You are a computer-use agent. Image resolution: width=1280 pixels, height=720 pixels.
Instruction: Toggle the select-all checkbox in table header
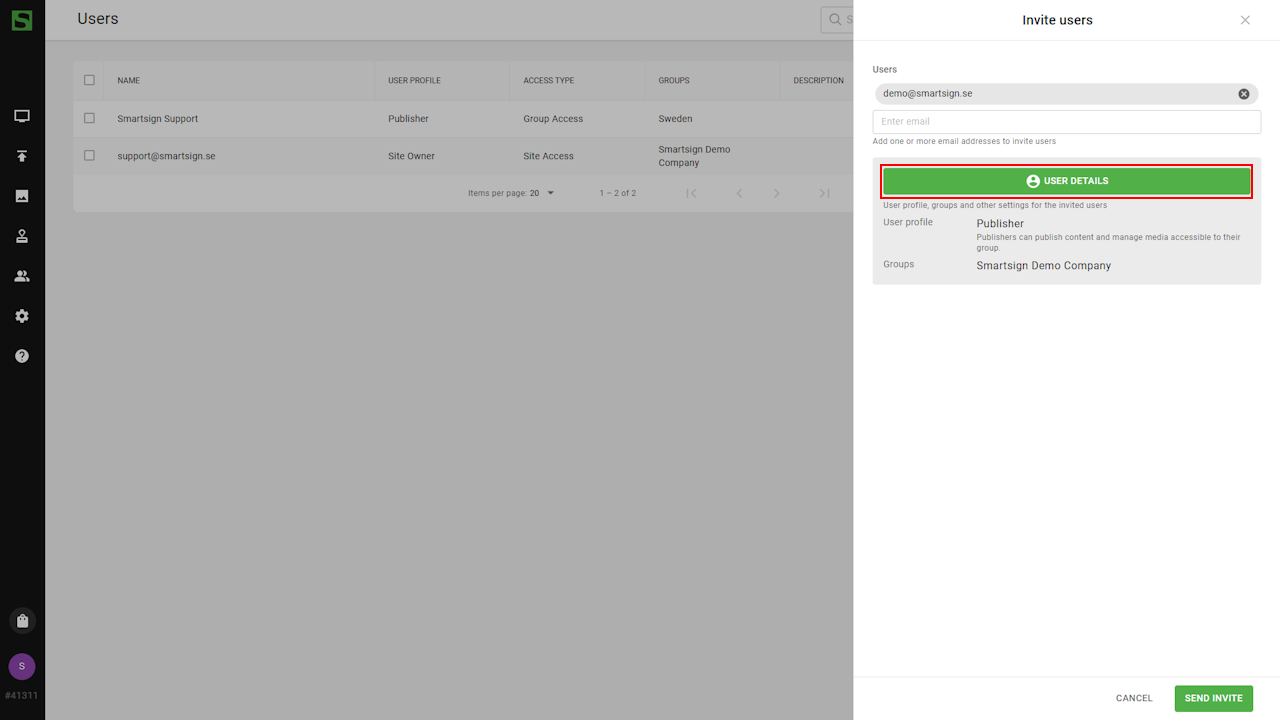(x=89, y=80)
